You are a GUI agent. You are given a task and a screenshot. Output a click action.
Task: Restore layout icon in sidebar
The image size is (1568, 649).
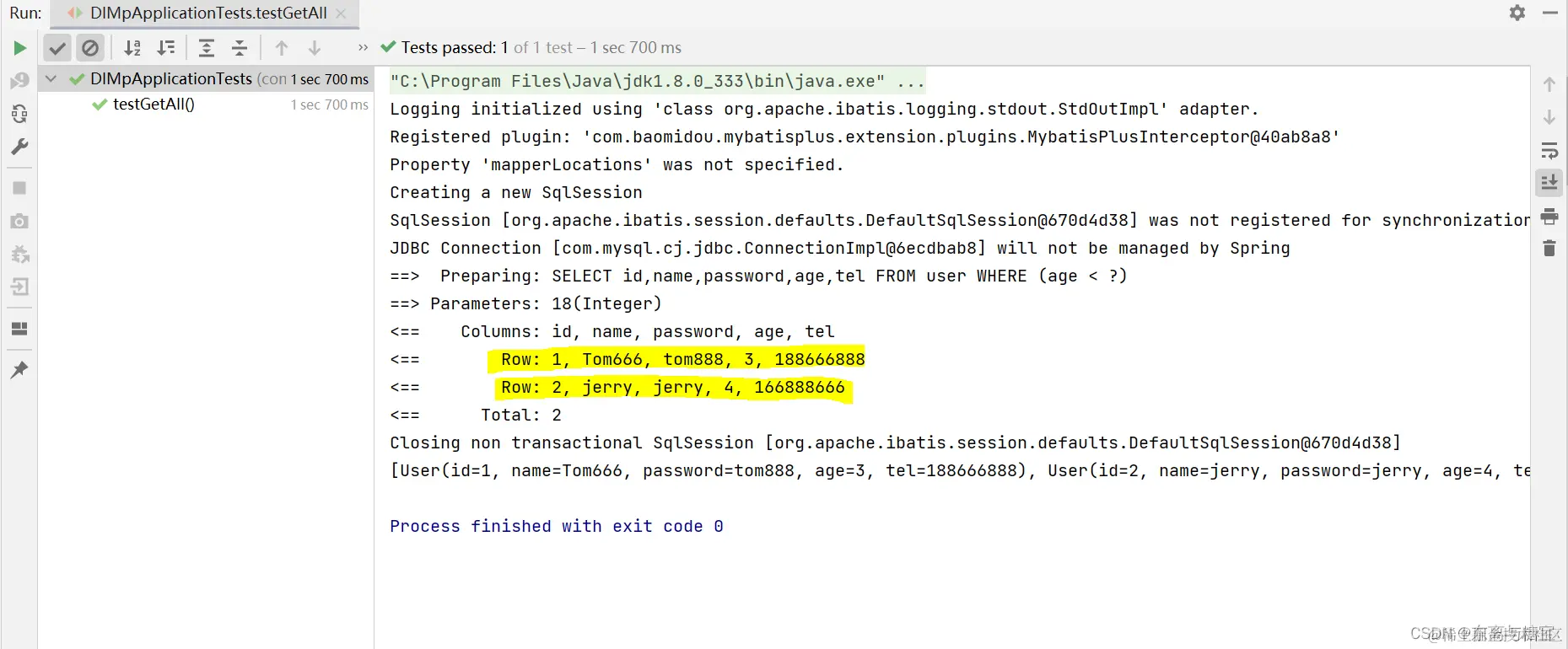19,329
